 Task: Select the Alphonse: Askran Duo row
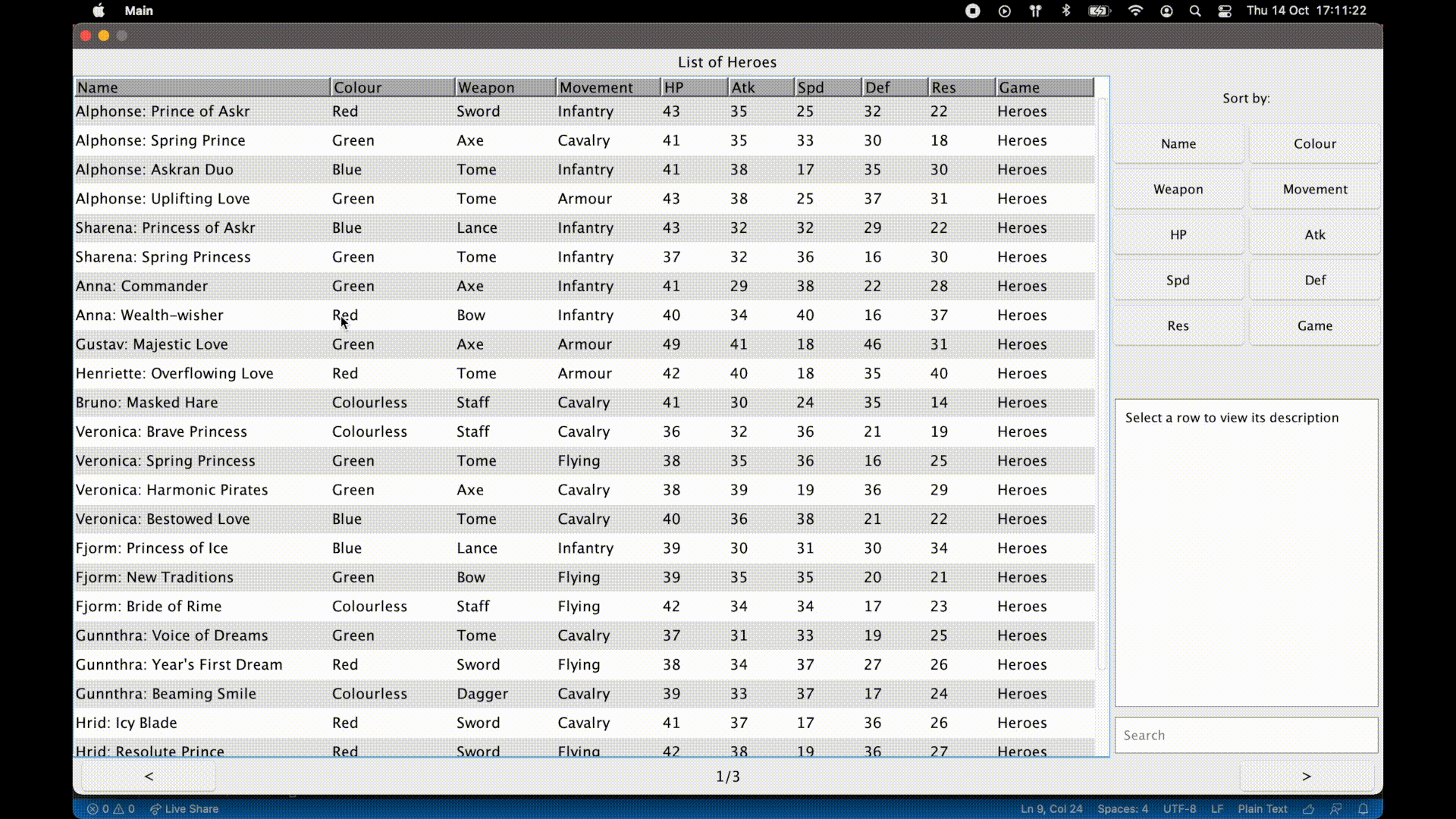pos(585,170)
